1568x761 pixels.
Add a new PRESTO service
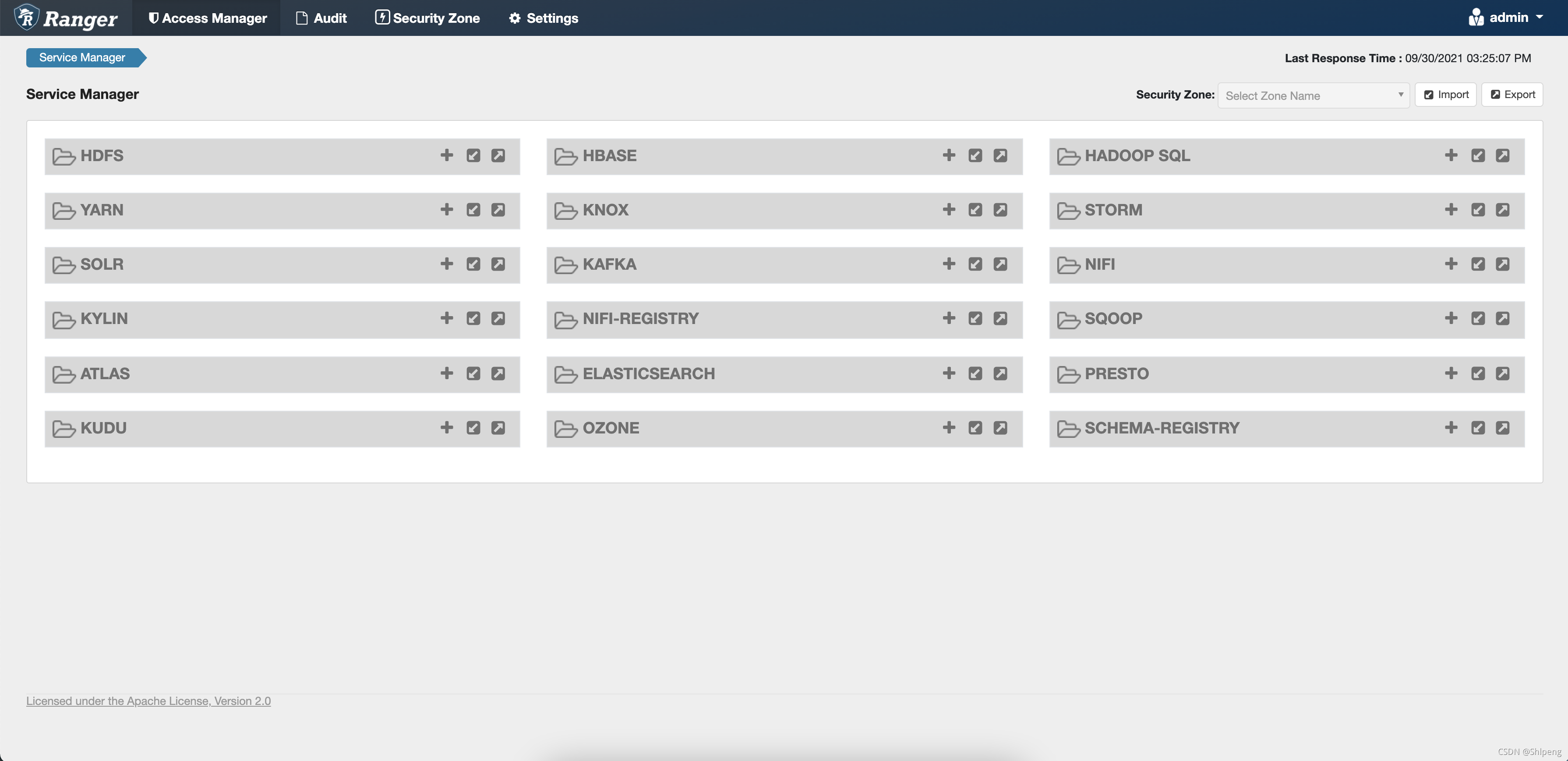(1451, 373)
